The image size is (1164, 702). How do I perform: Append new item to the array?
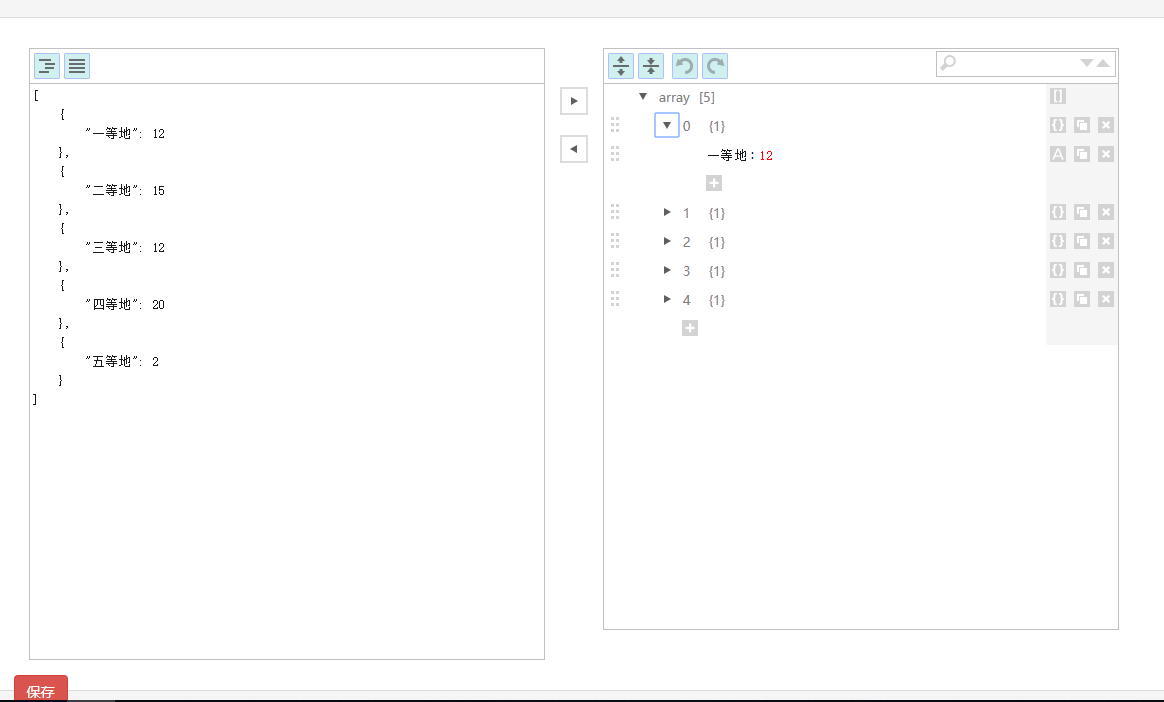(690, 328)
